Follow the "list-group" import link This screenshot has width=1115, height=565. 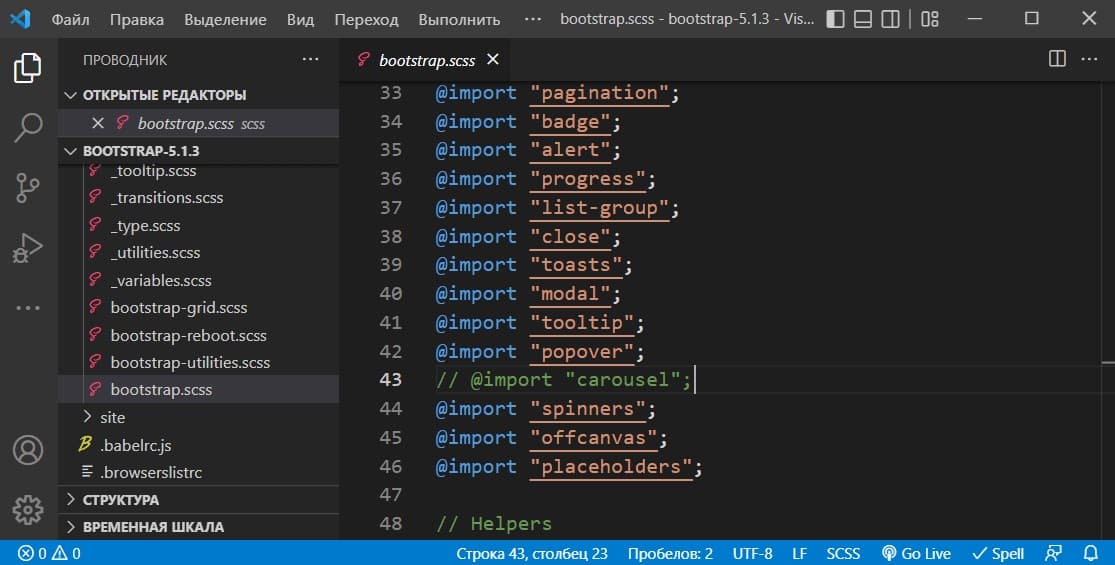click(599, 208)
